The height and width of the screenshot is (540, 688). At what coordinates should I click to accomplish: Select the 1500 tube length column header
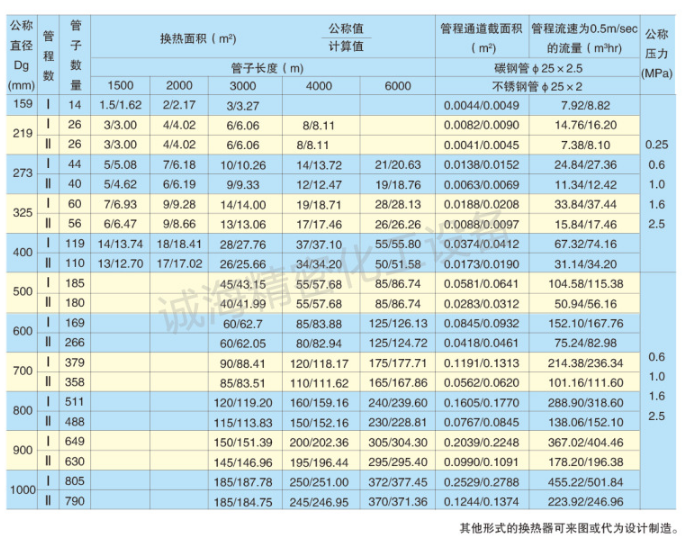click(120, 86)
